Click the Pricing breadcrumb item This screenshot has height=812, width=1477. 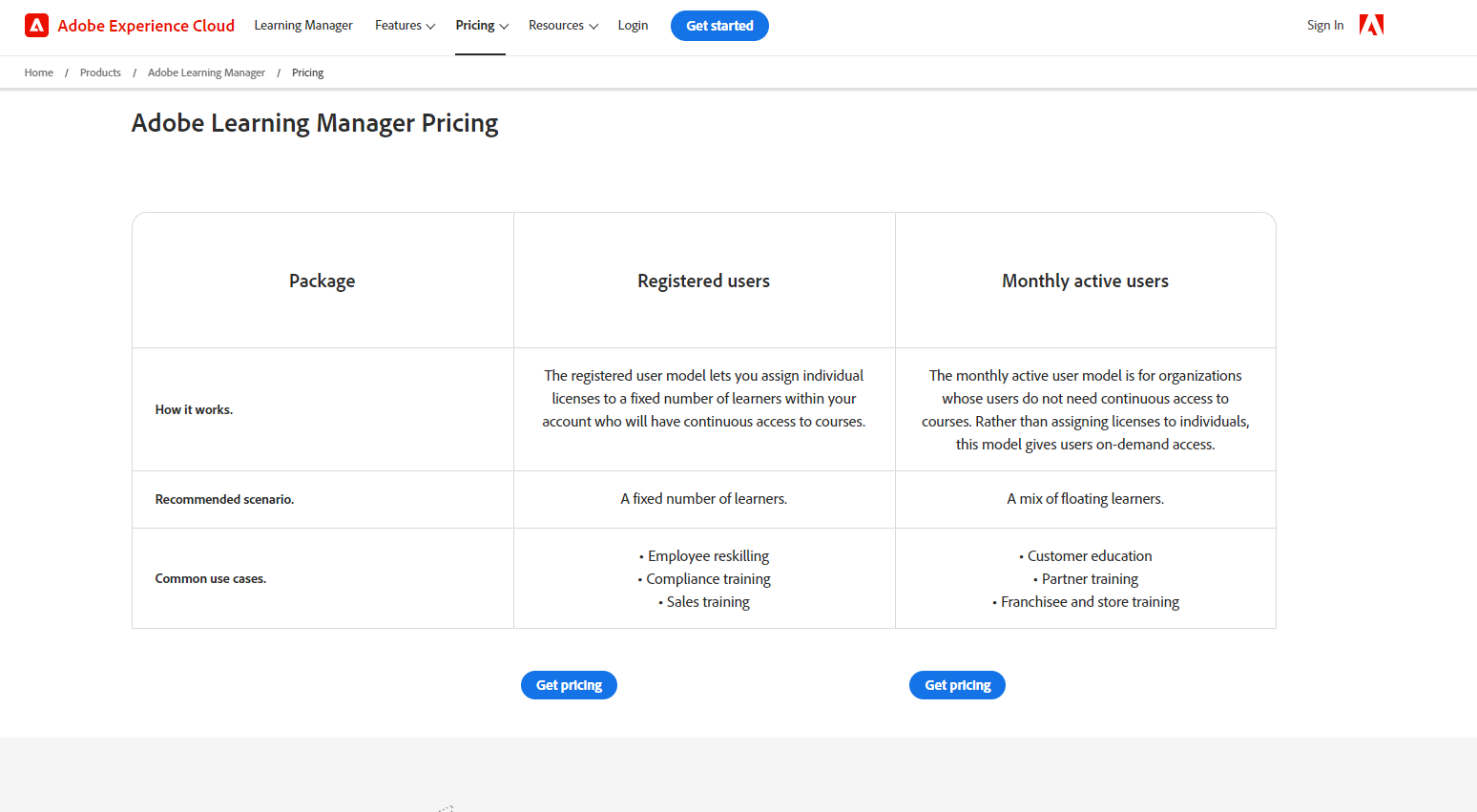(307, 73)
